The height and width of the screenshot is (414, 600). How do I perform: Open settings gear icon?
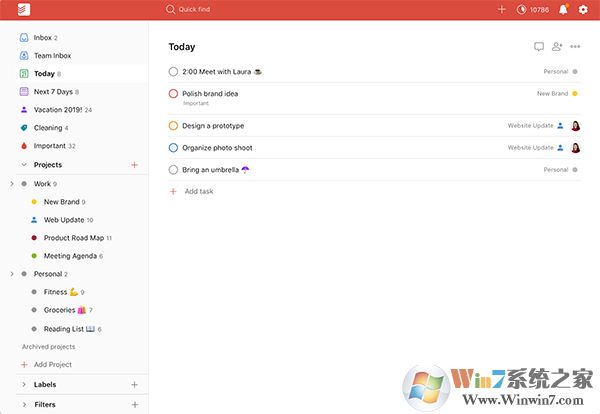(583, 9)
